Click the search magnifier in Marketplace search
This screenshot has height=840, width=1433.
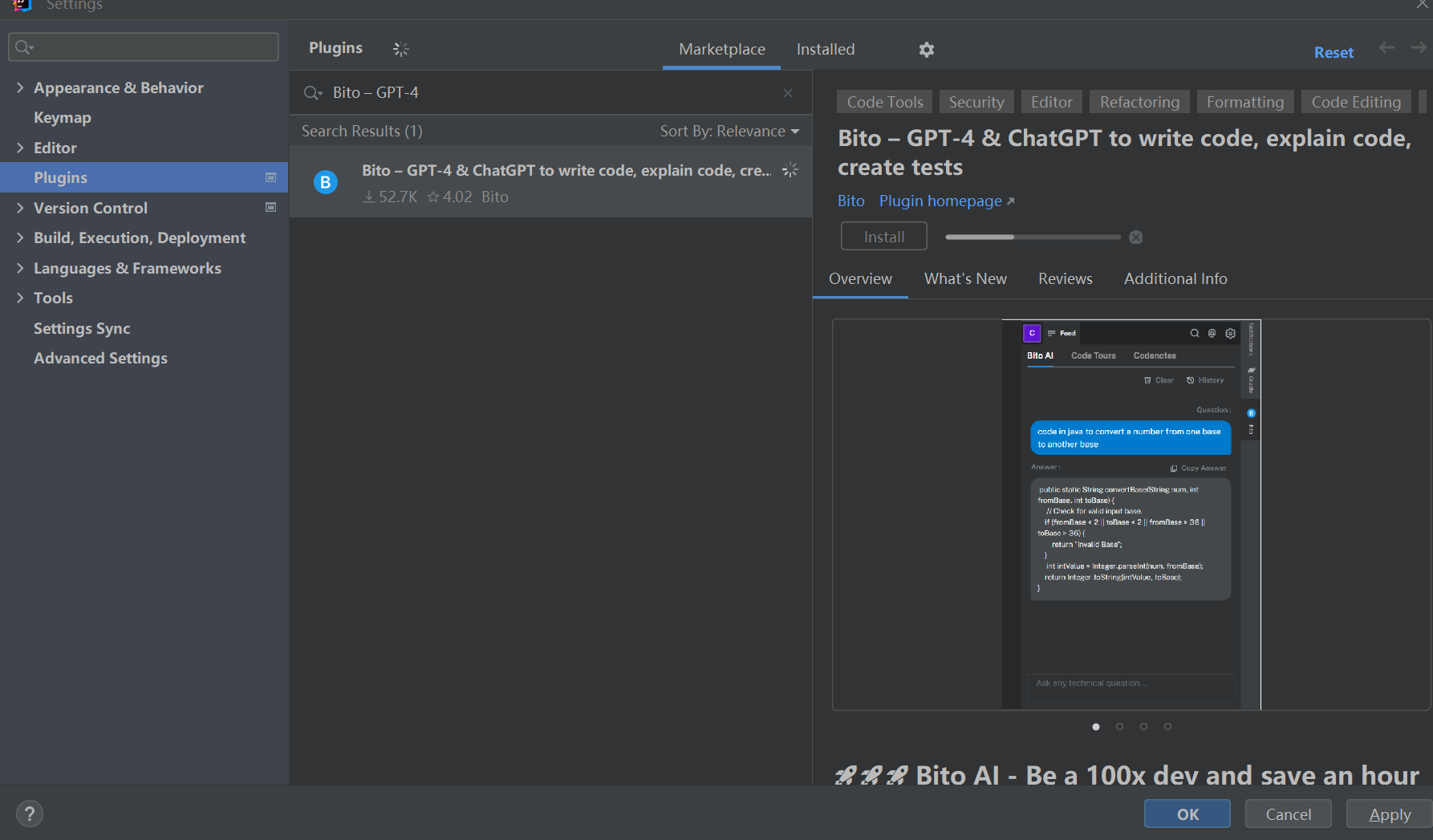coord(313,93)
